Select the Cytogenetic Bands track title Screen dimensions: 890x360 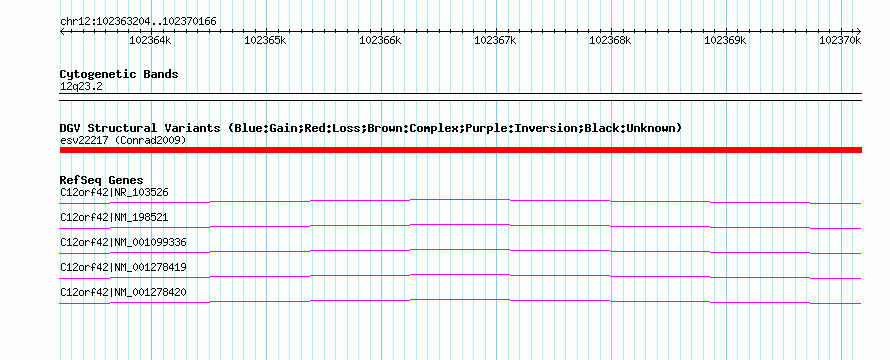pos(119,74)
